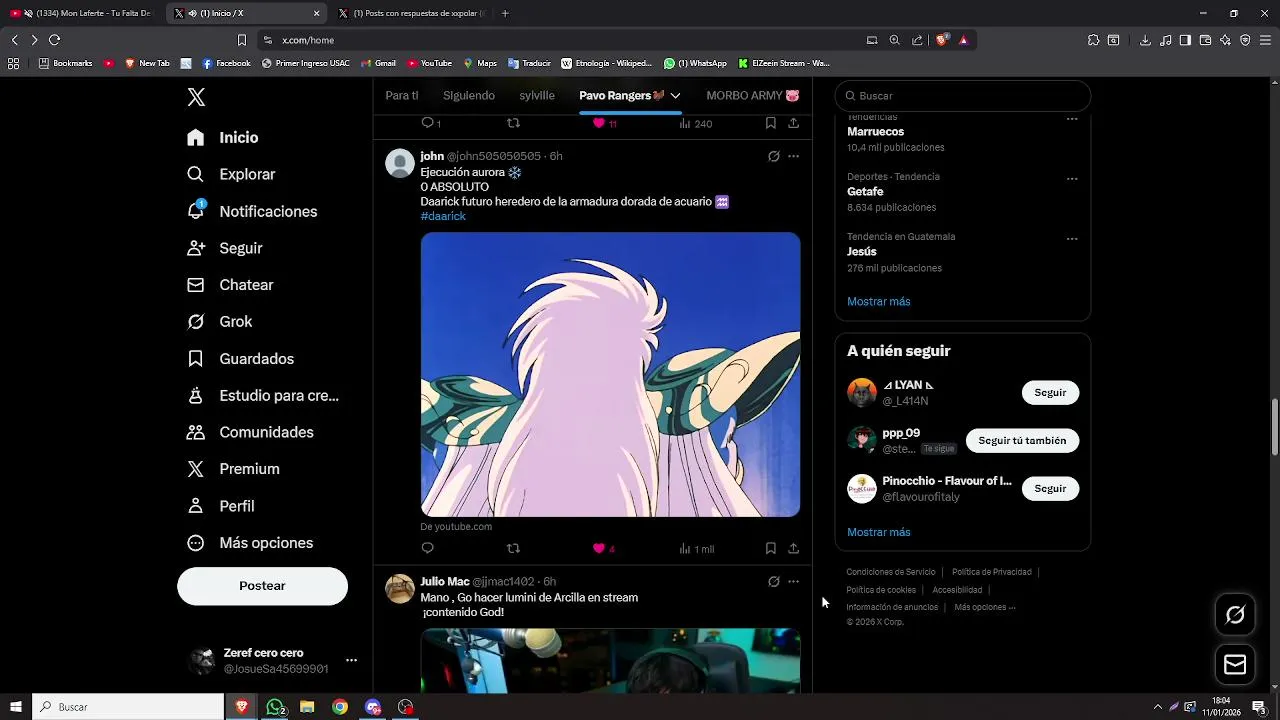Open options for Getafe trend
Screen dimensions: 1280x720
[x=1072, y=179]
